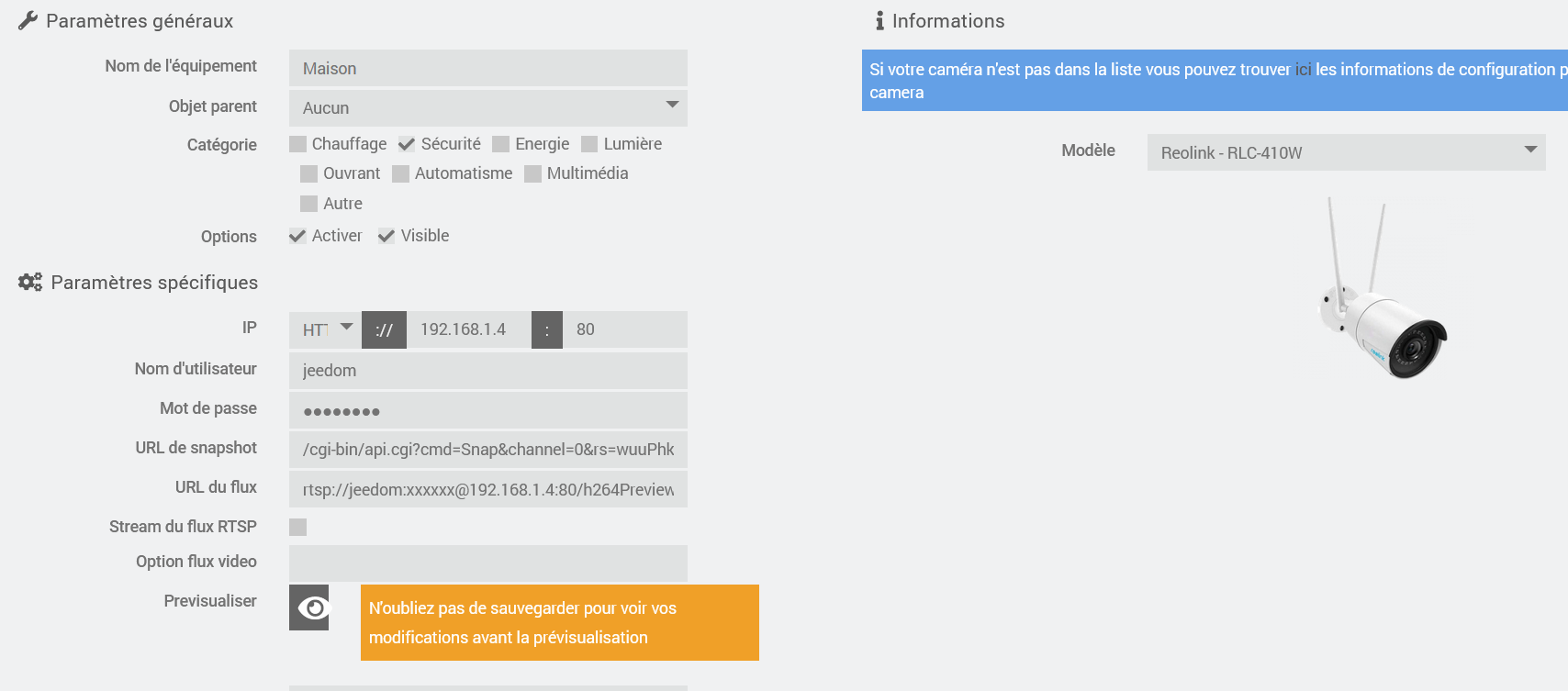1568x691 pixels.
Task: Enable the Chauffage category checkbox
Action: 297,144
